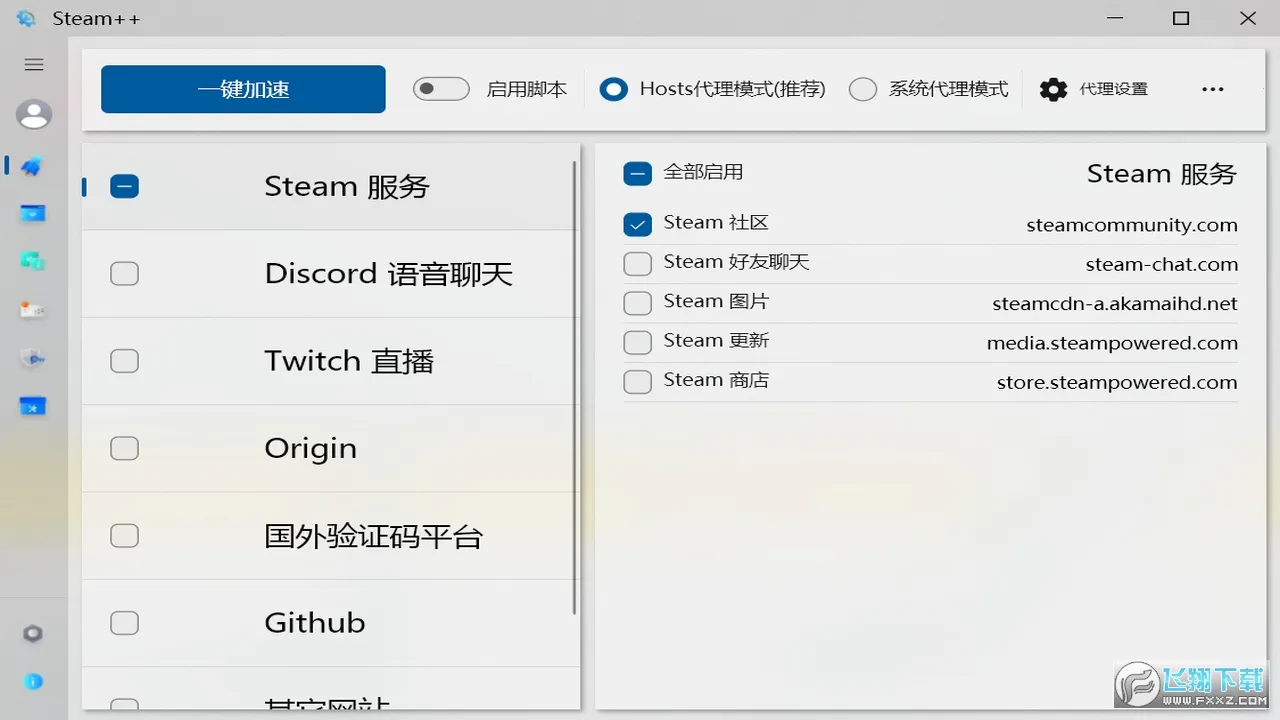Click the user account avatar icon
The height and width of the screenshot is (720, 1280).
pyautogui.click(x=34, y=115)
